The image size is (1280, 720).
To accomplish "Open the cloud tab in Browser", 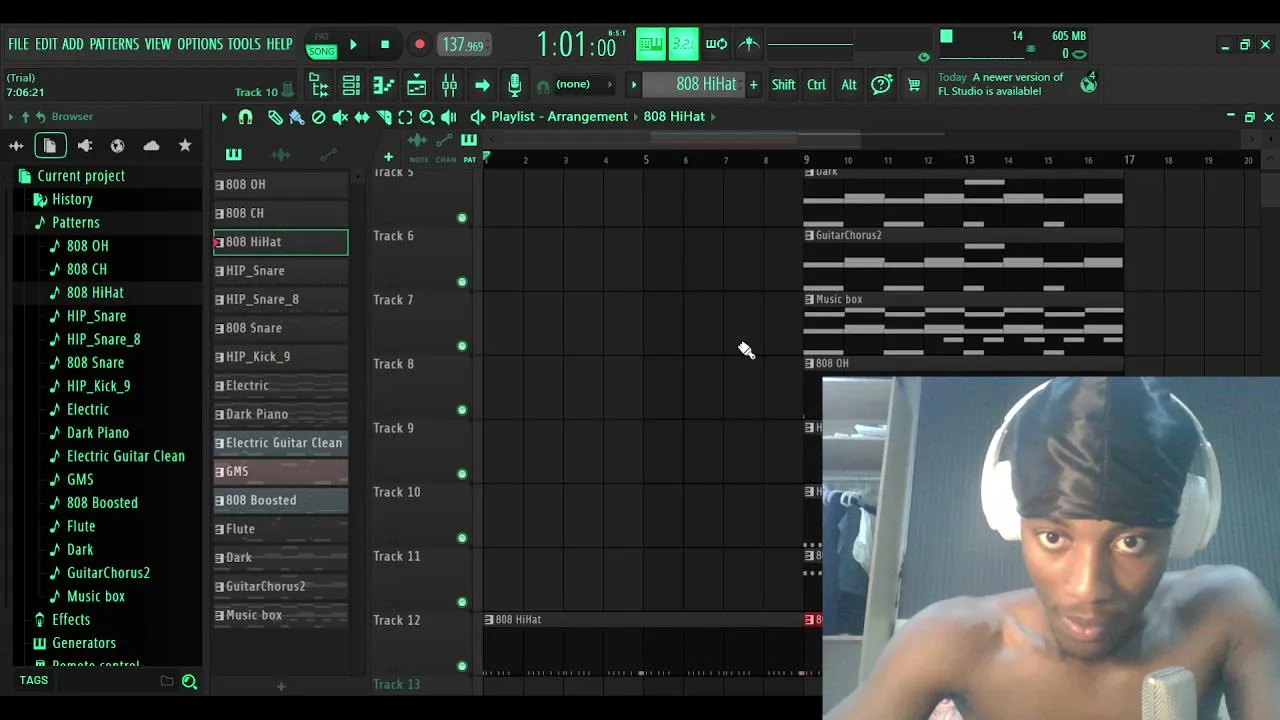I will click(x=151, y=146).
